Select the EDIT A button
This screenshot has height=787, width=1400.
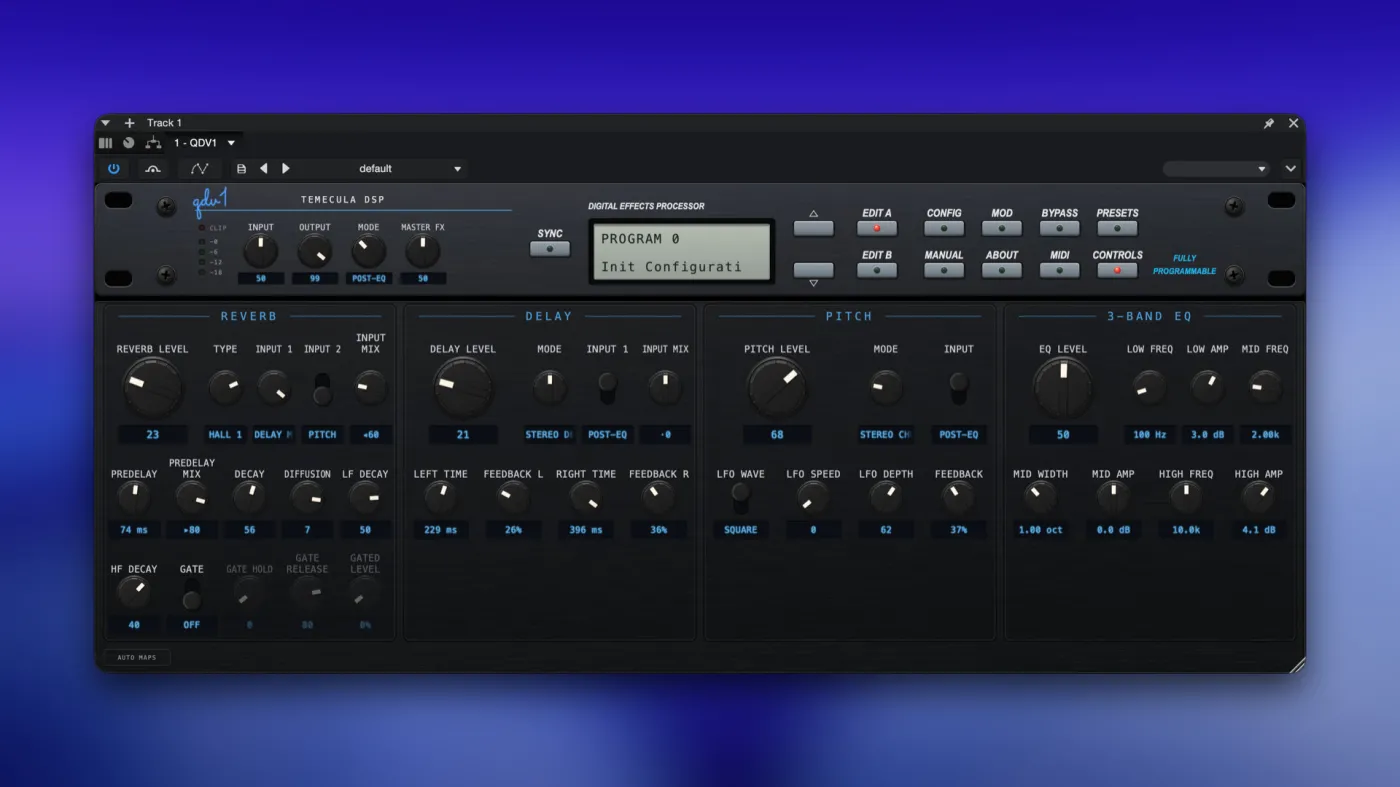tap(877, 228)
